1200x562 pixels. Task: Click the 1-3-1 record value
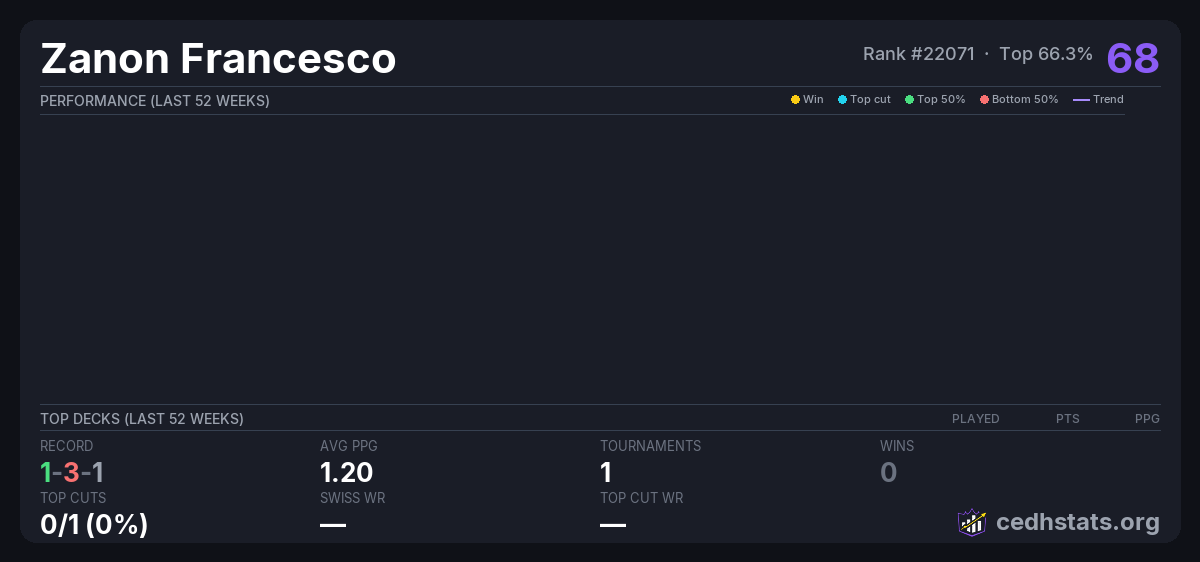pos(72,473)
